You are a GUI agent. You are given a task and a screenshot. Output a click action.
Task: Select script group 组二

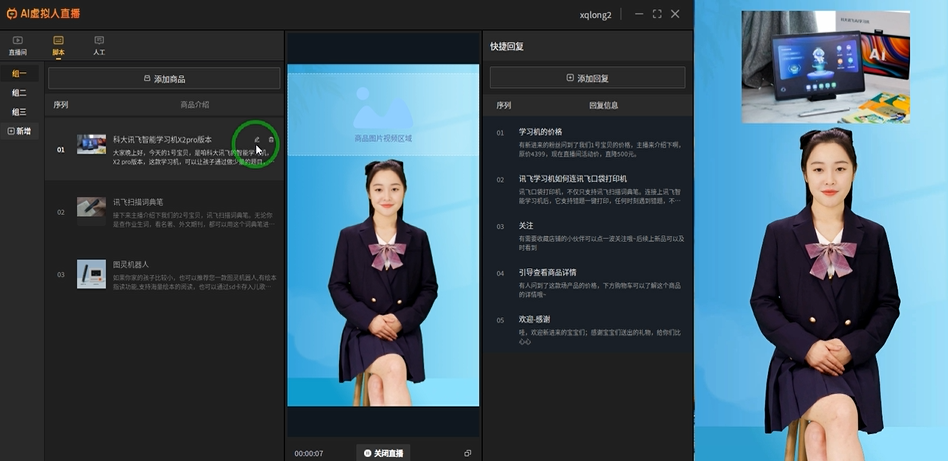click(19, 93)
